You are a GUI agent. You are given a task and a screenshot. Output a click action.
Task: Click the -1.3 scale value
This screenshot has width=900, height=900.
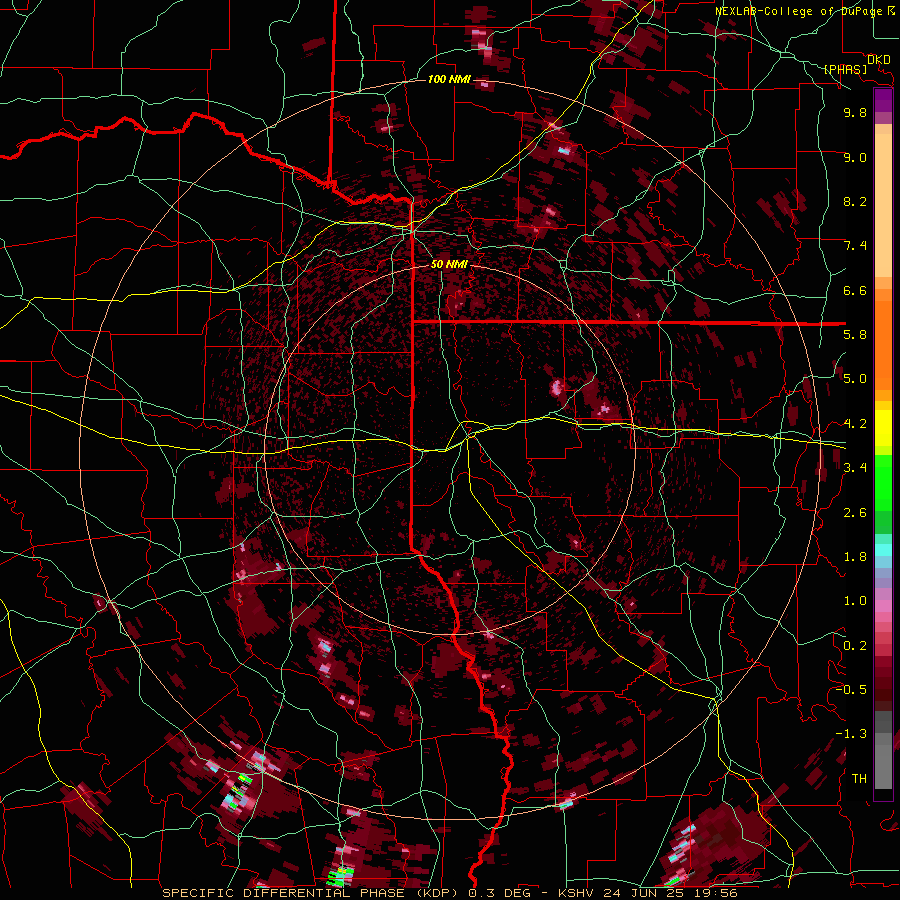pos(851,734)
